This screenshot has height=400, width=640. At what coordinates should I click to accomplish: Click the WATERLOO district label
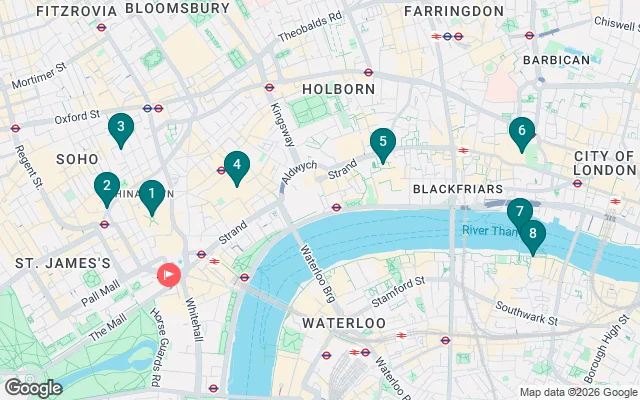[x=344, y=323]
